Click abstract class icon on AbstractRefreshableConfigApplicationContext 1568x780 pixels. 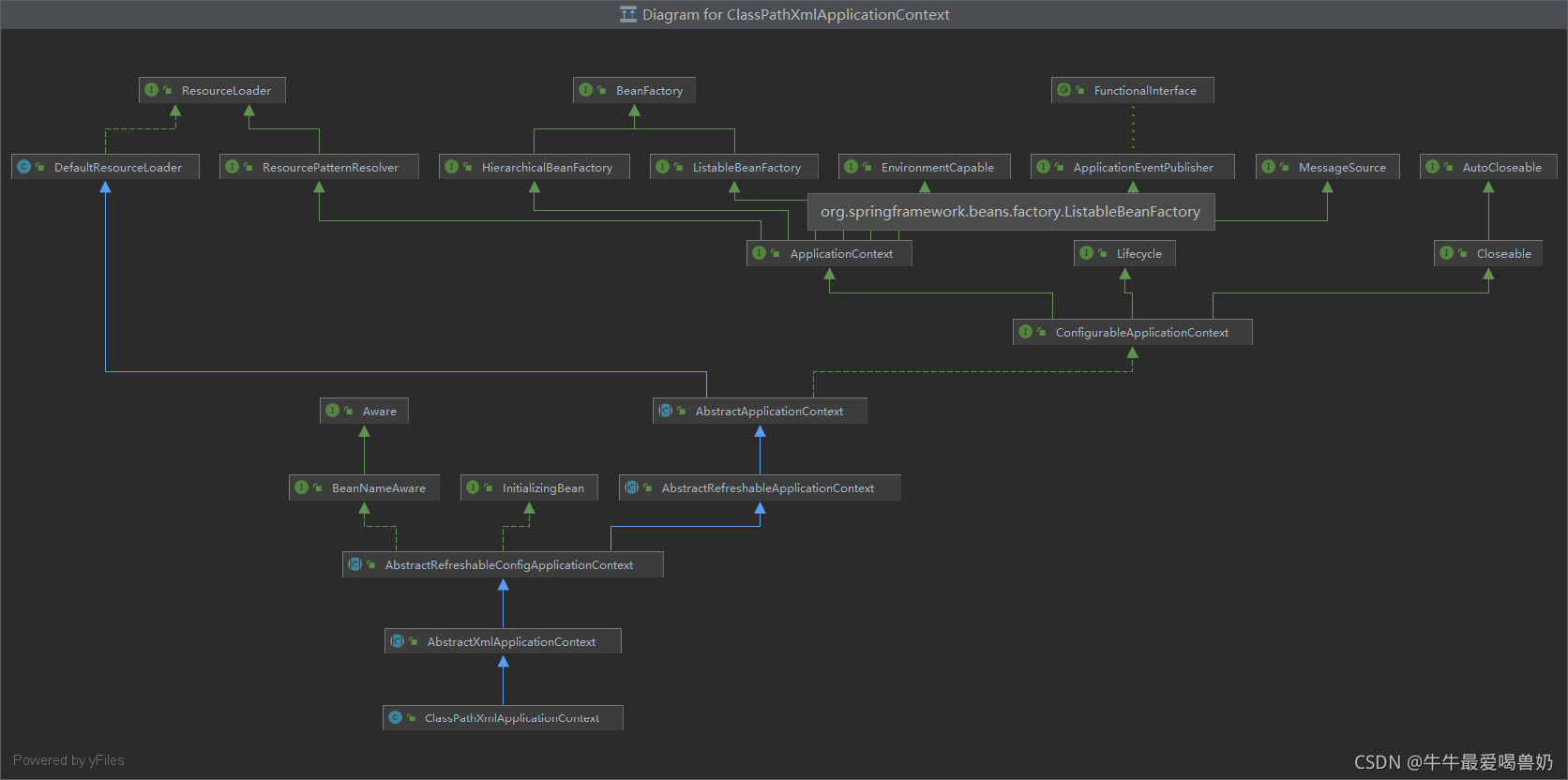point(355,564)
